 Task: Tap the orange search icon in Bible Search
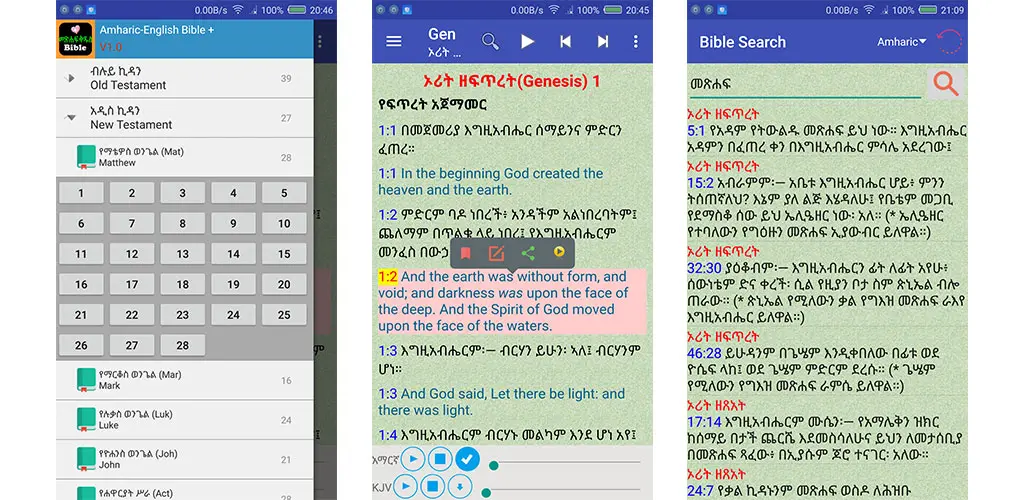click(x=945, y=84)
